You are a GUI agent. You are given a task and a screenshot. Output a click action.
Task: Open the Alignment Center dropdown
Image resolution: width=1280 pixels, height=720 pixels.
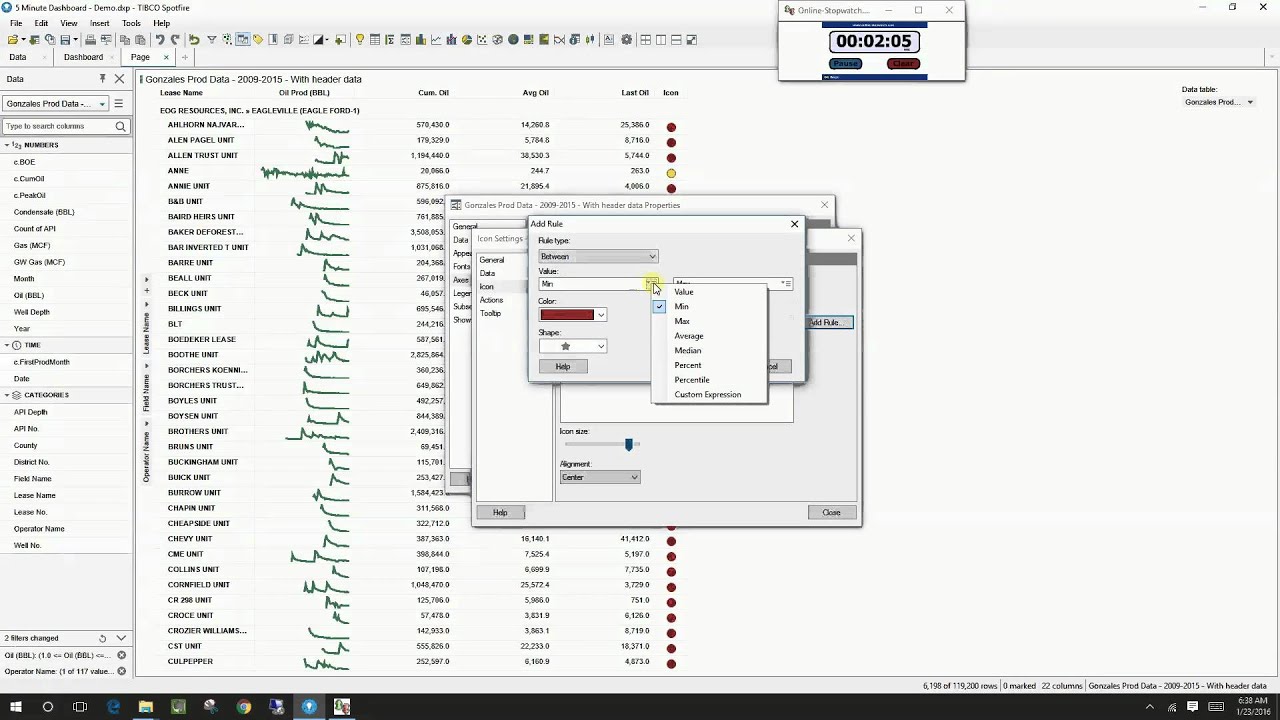(x=600, y=477)
